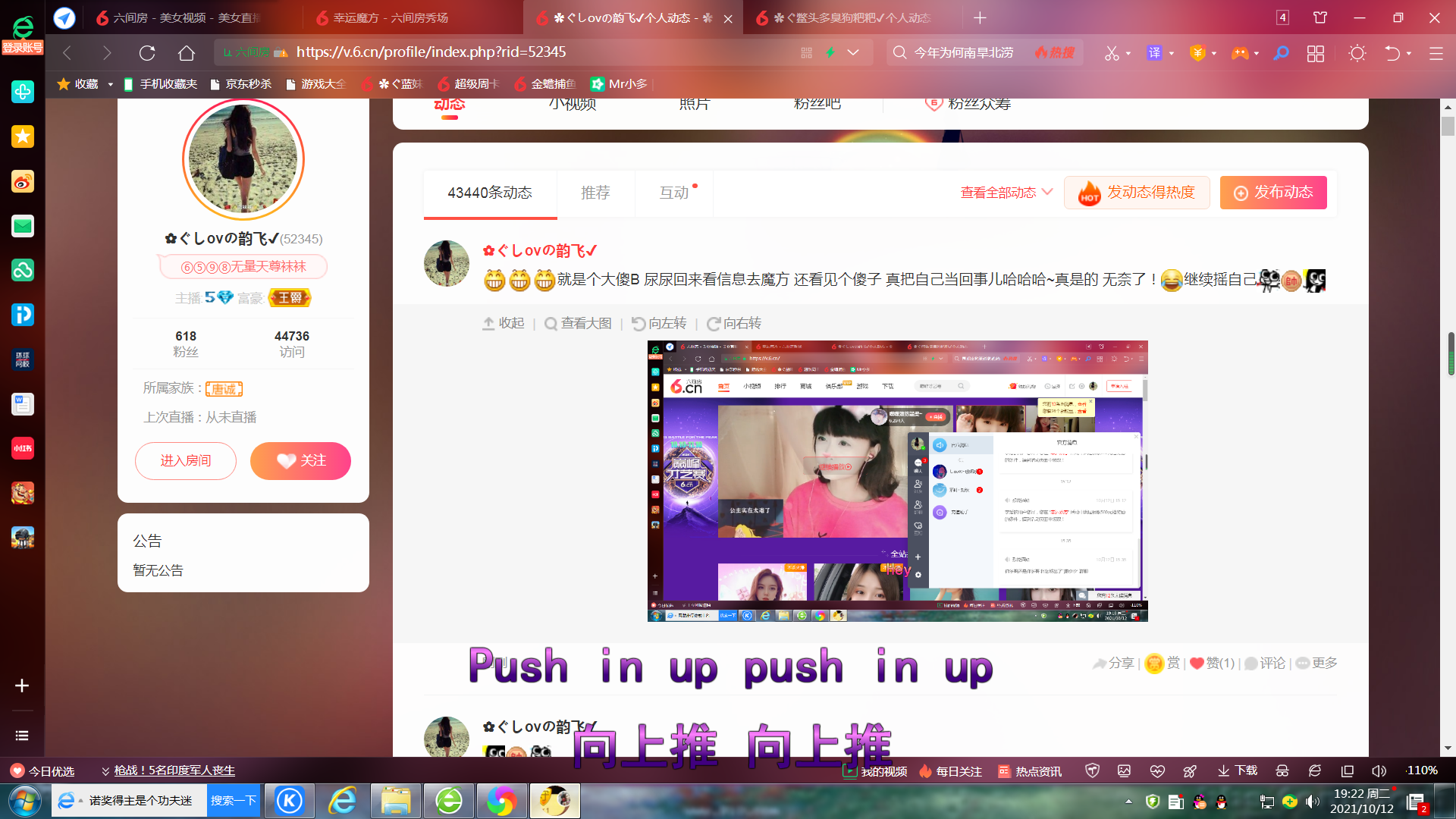Show hidden system tray icons arrow

(x=1128, y=802)
